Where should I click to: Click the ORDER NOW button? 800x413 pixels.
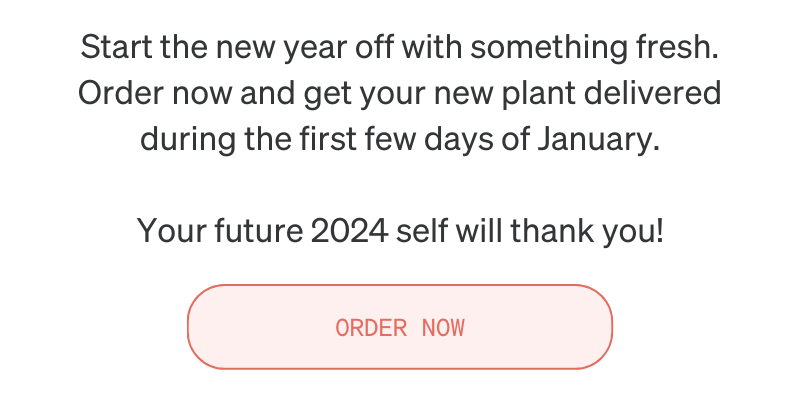[399, 327]
